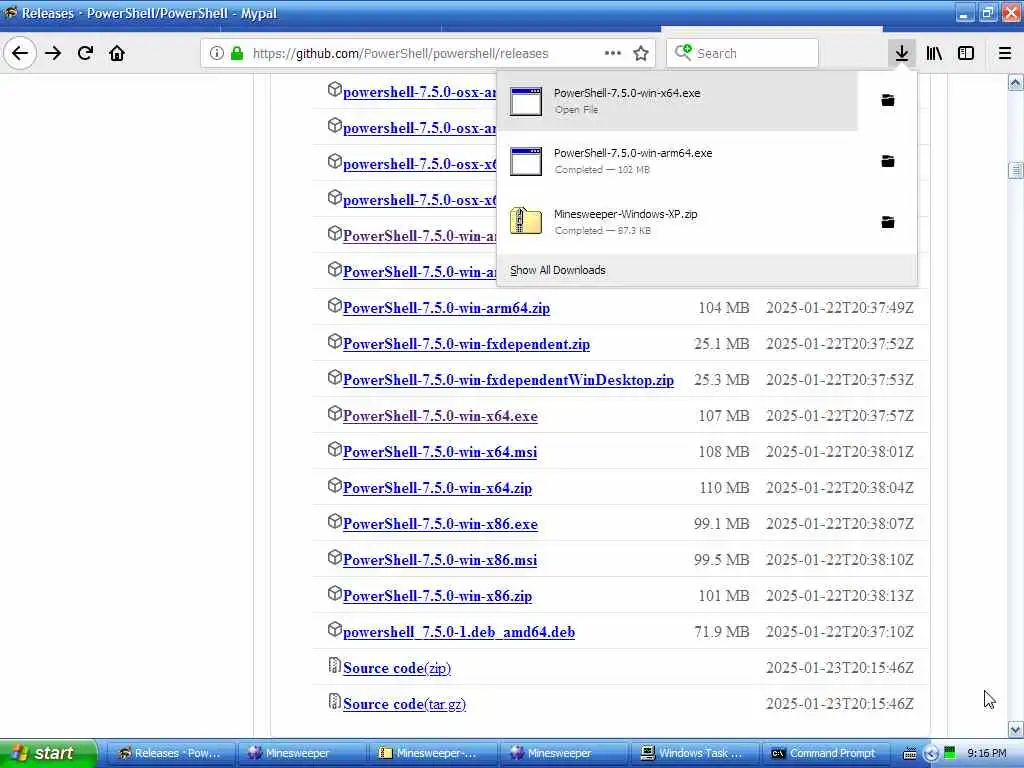Open the Mypal hamburger menu
Viewport: 1024px width, 768px height.
(1005, 54)
